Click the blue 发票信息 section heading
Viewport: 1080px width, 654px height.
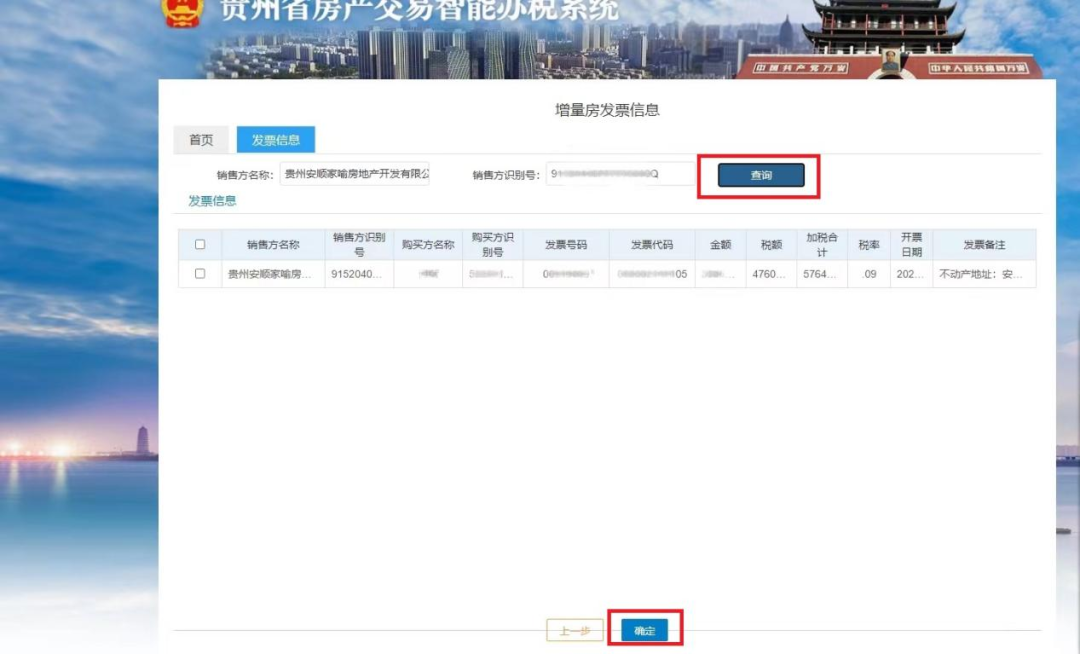pyautogui.click(x=212, y=201)
